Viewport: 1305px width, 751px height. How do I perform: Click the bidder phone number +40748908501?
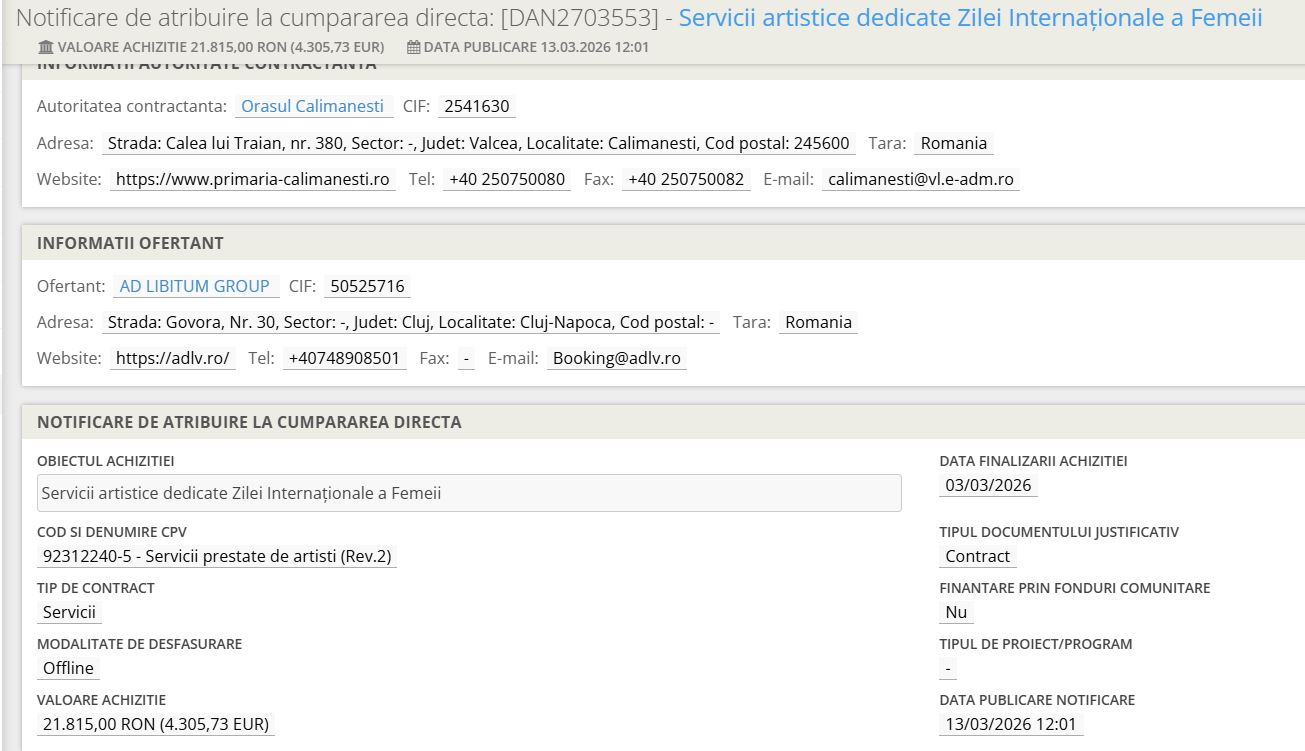(x=344, y=358)
